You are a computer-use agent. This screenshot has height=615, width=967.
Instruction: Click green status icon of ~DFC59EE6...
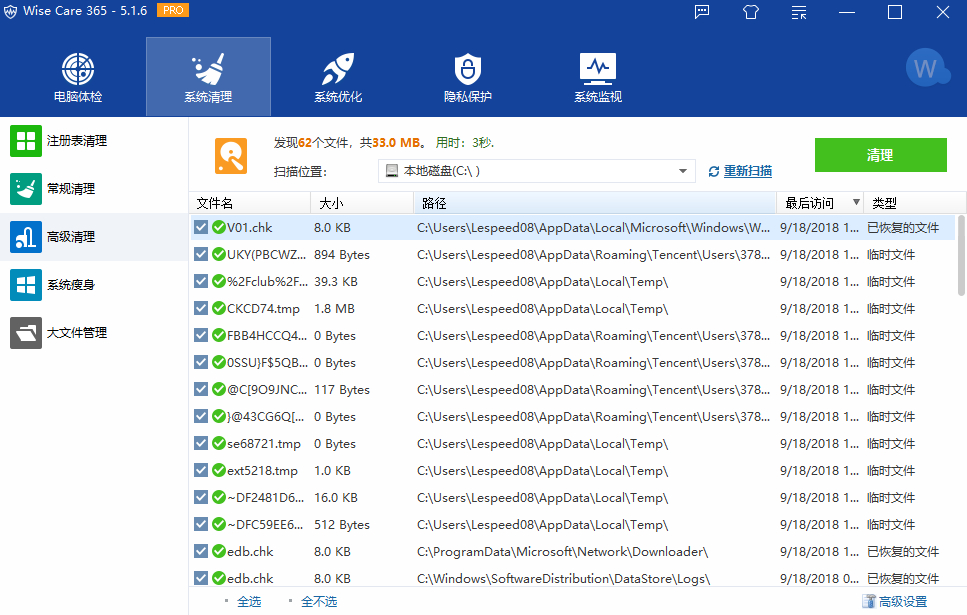[219, 524]
